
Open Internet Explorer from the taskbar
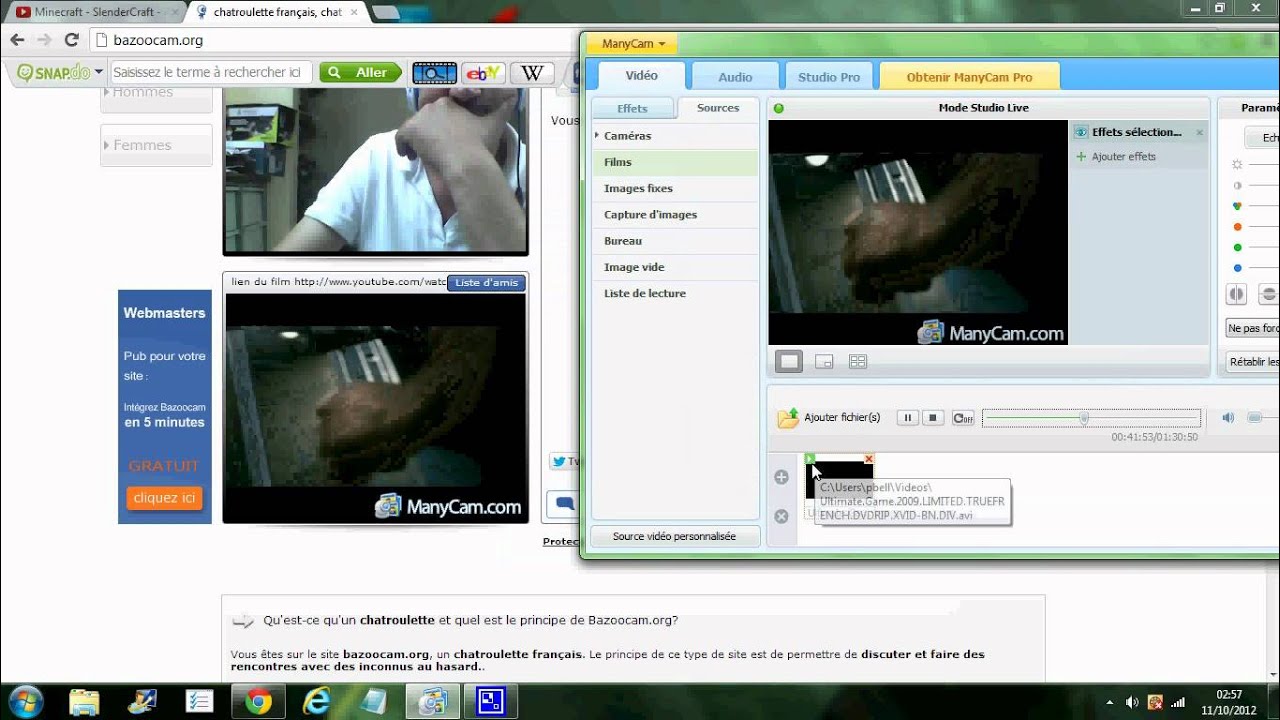[x=316, y=701]
